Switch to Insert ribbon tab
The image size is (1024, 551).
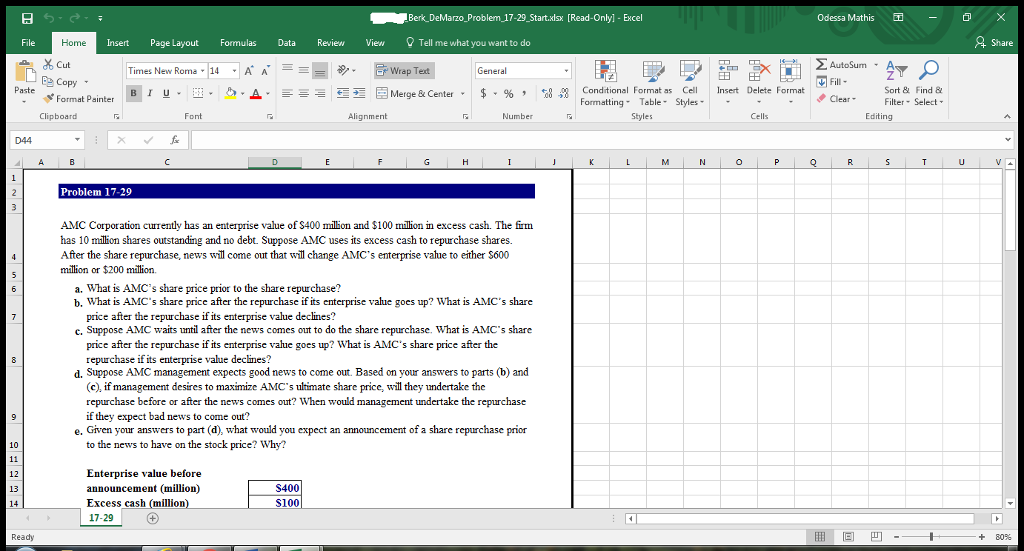click(118, 42)
